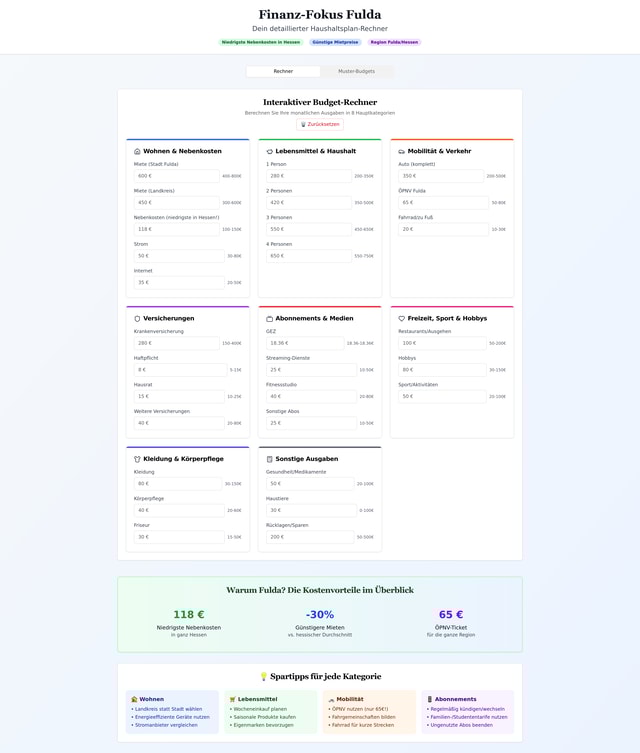Viewport: 640px width, 753px height.
Task: Click the house icon beside Wohnen & Nebenkosten
Action: click(137, 151)
